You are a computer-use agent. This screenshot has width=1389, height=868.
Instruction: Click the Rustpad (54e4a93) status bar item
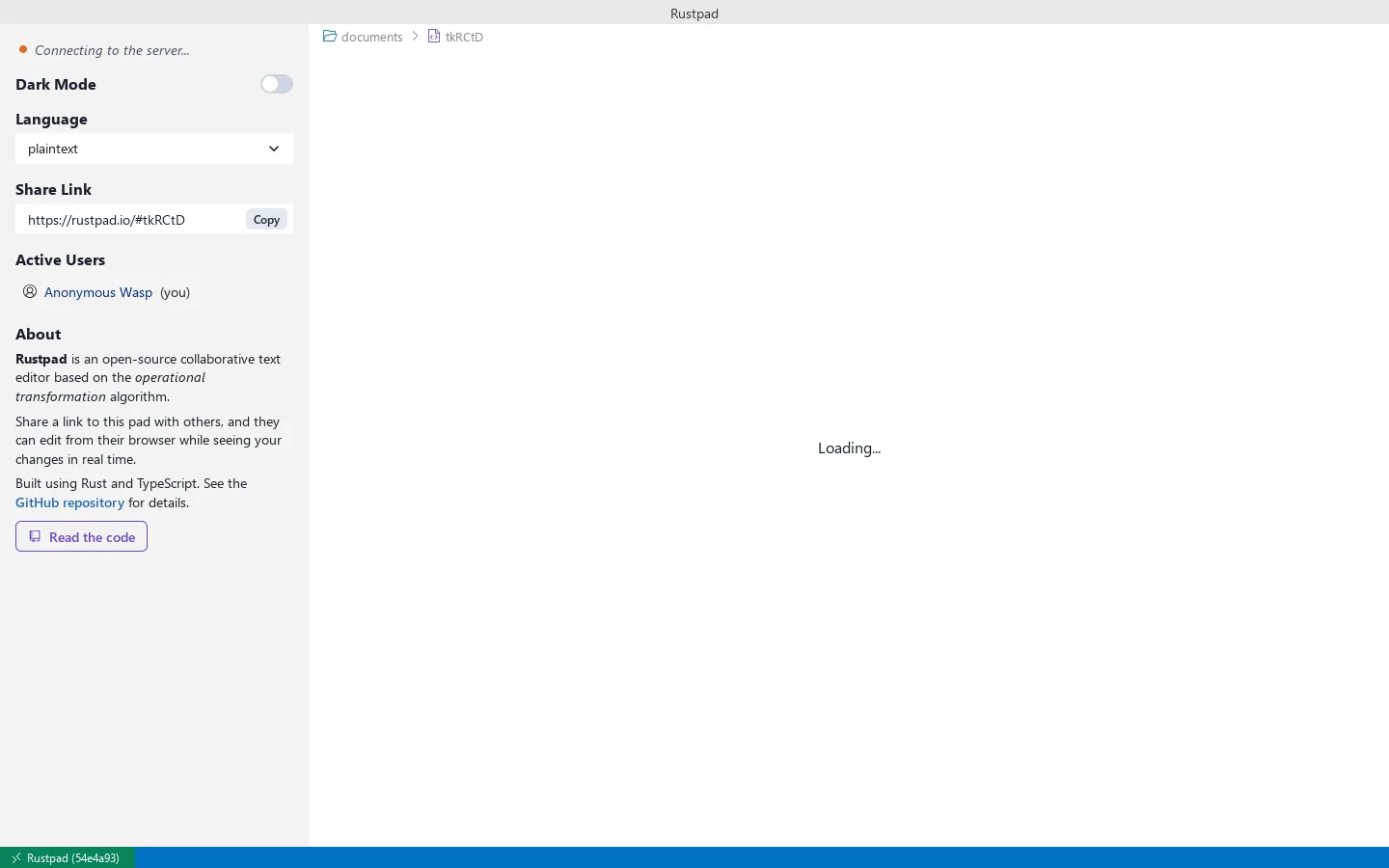click(68, 857)
